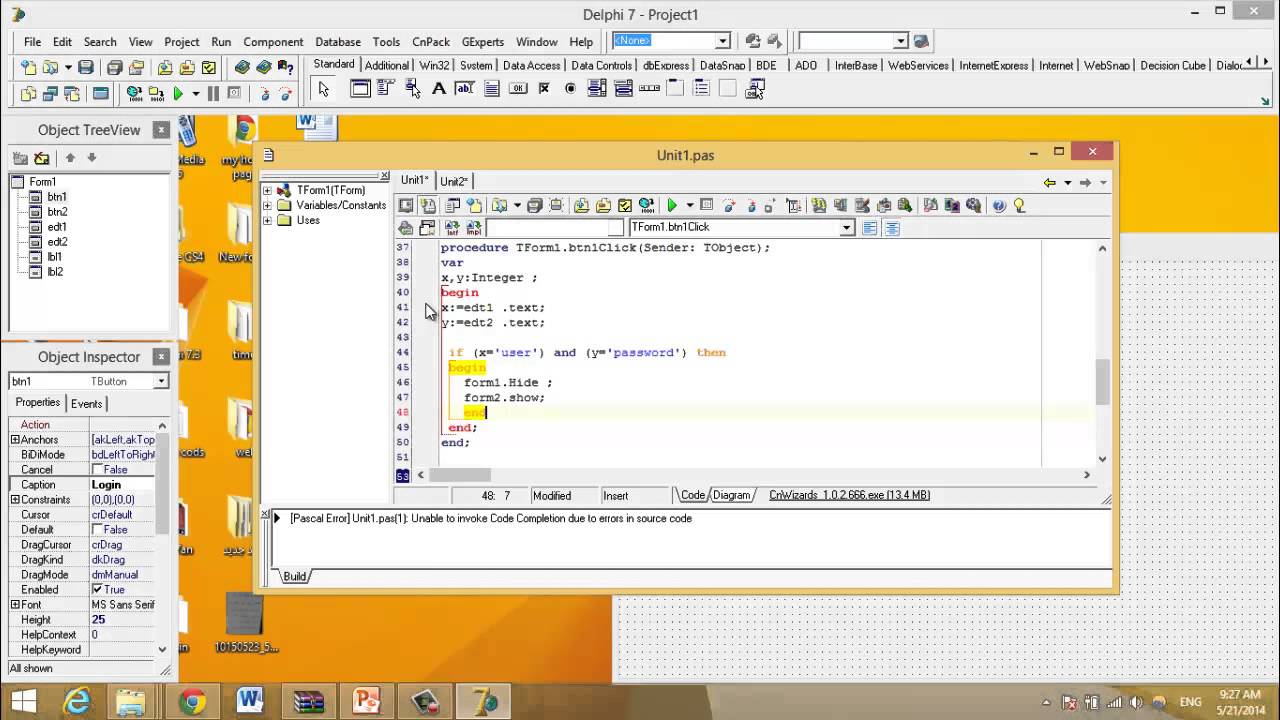Screen dimensions: 1280x720
Task: Click the Object TreeView move down arrow
Action: tap(92, 158)
